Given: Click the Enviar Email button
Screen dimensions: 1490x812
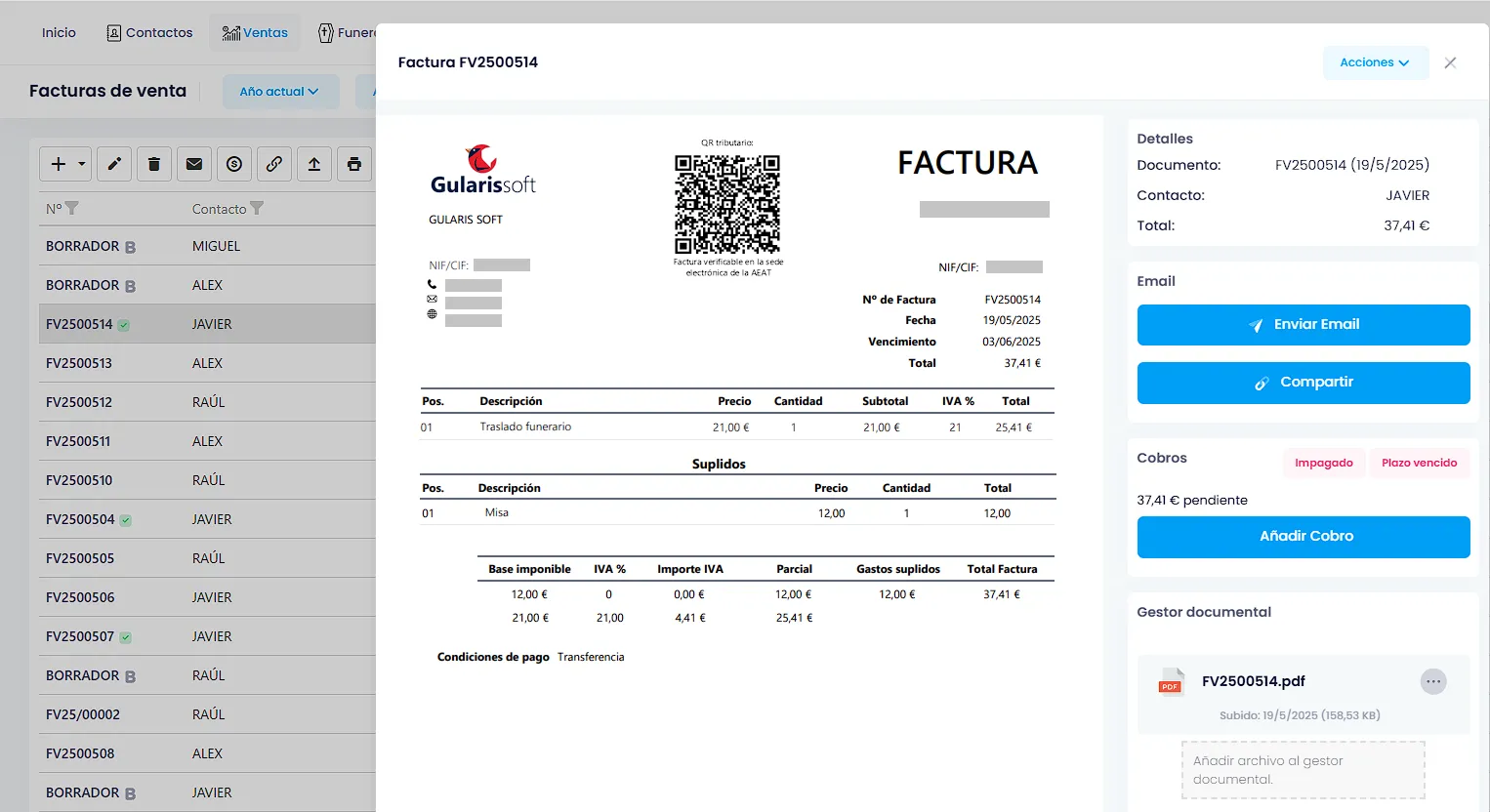Looking at the screenshot, I should pos(1304,325).
